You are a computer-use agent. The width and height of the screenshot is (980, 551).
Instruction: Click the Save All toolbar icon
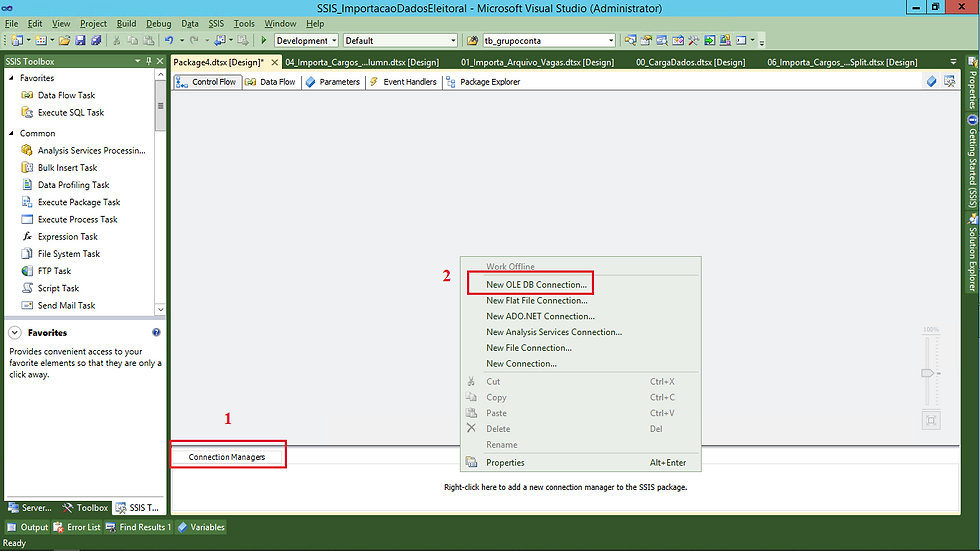coord(96,41)
